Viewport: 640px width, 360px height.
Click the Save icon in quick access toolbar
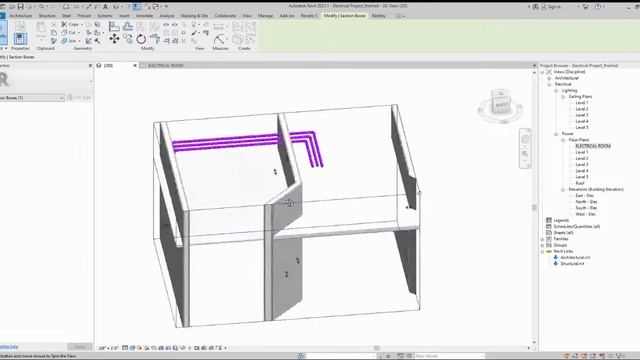20,7
